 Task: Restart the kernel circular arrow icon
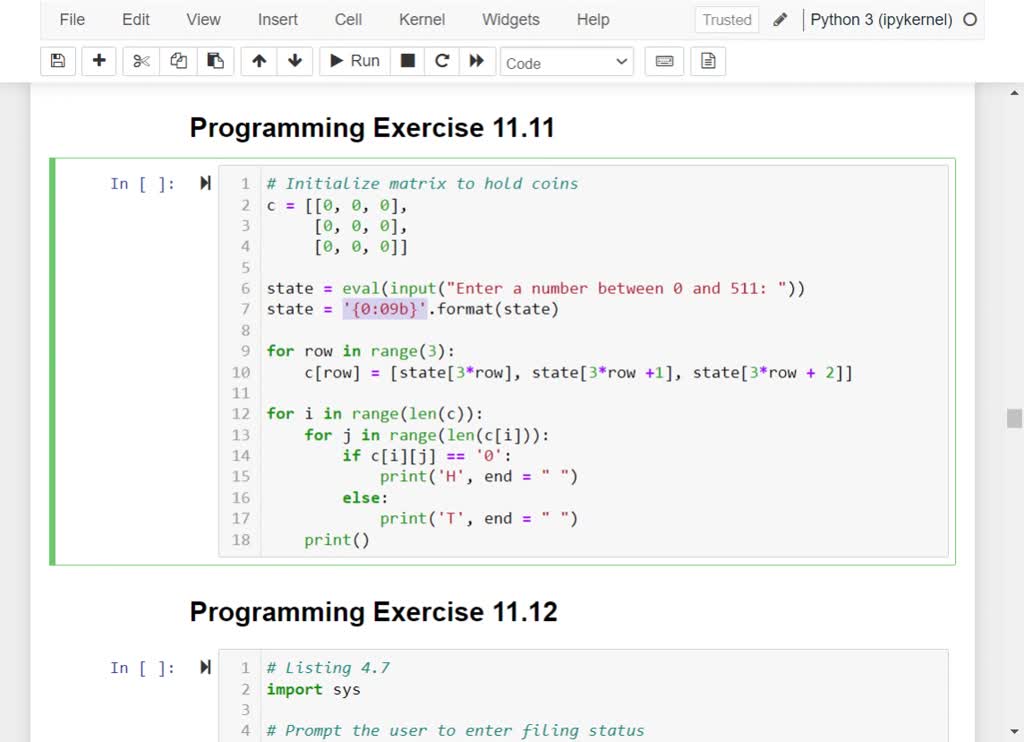point(442,61)
